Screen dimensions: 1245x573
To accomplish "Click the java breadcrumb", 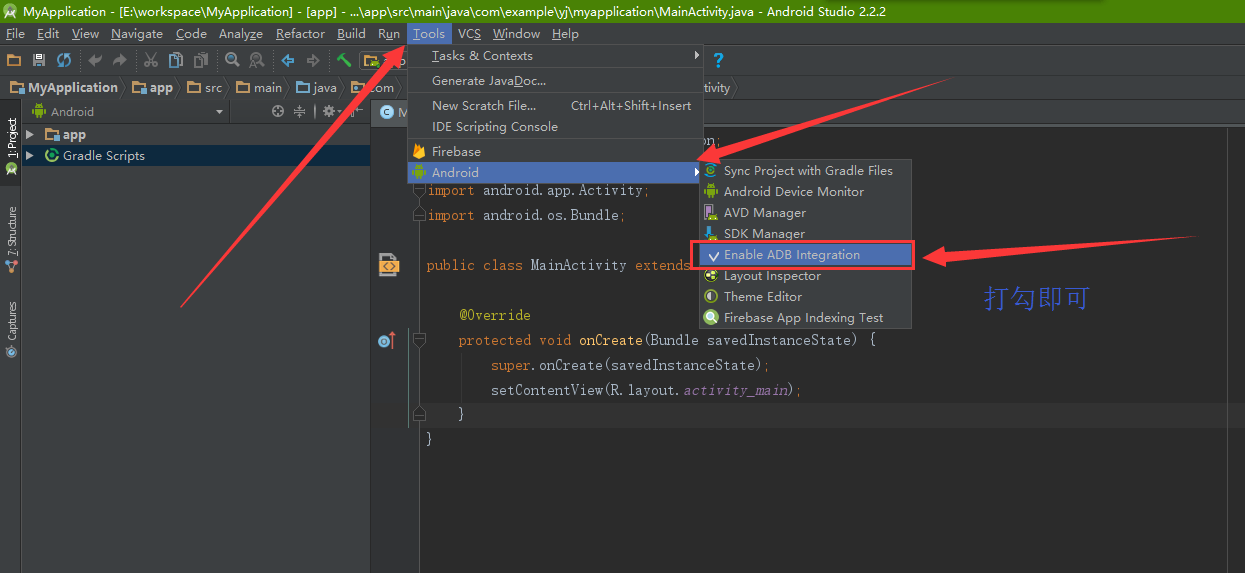I will [316, 88].
